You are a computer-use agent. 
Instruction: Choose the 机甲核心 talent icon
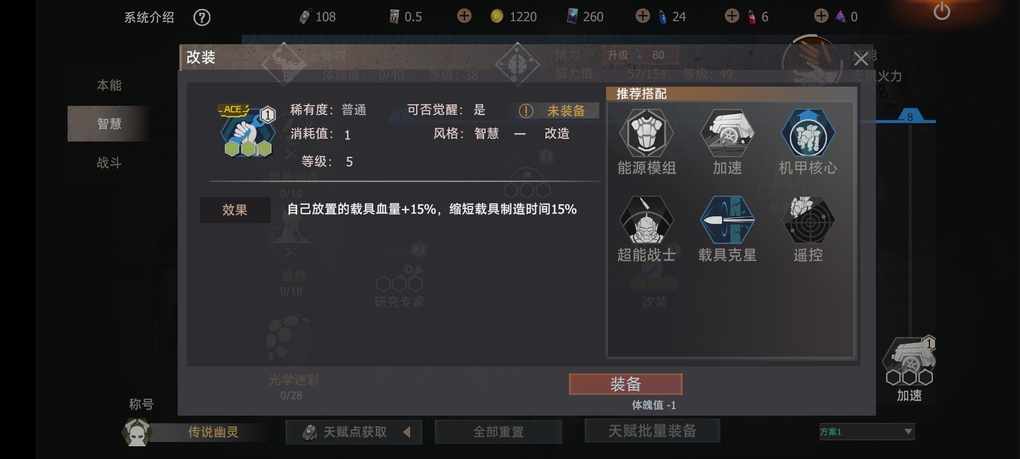point(807,133)
